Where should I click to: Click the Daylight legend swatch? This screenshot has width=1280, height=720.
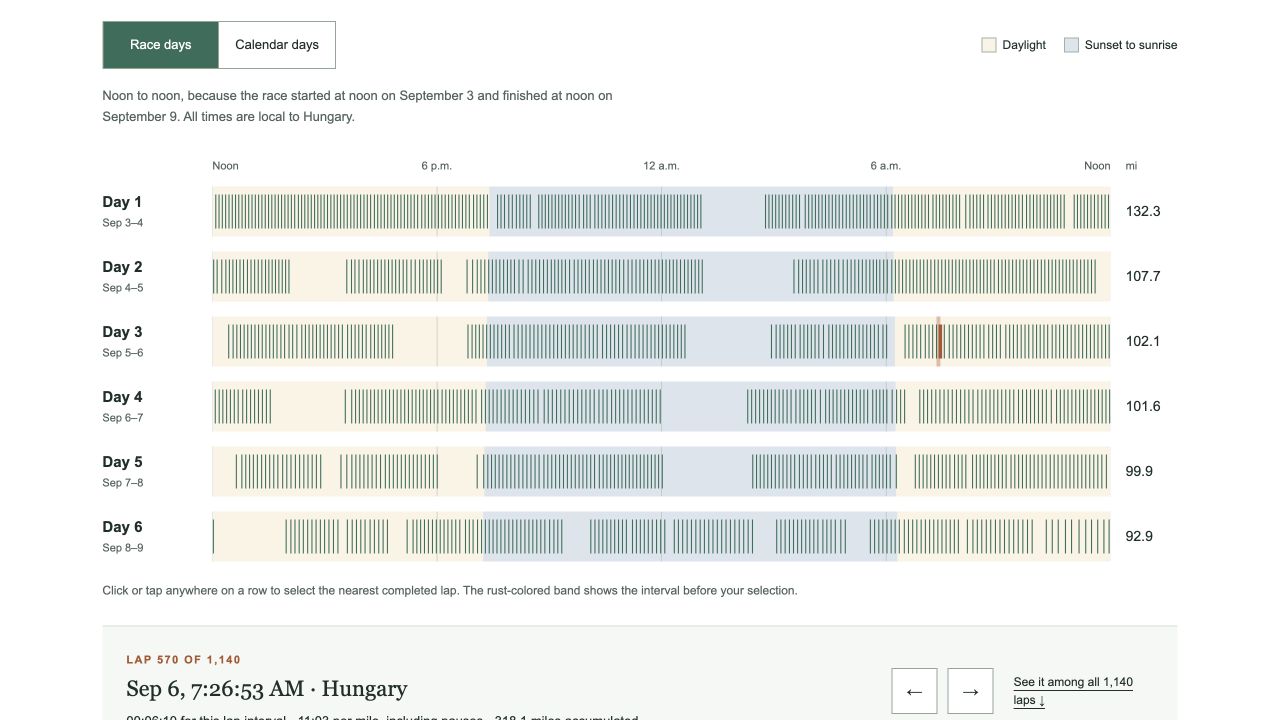tap(989, 45)
